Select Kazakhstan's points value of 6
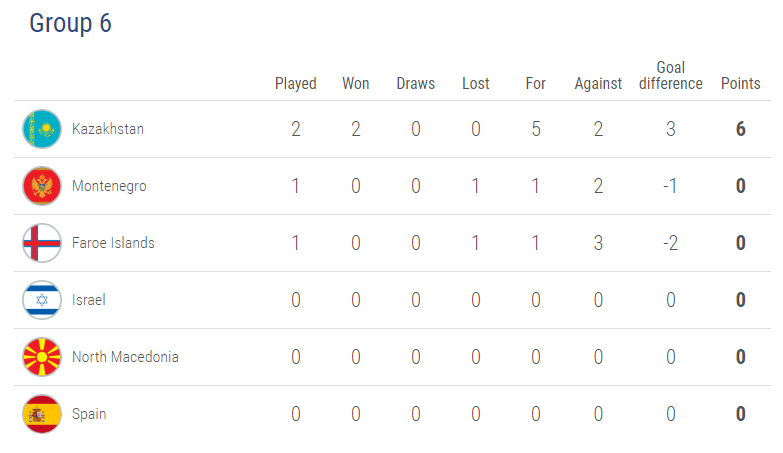Viewport: 783px width, 453px height. pos(741,129)
